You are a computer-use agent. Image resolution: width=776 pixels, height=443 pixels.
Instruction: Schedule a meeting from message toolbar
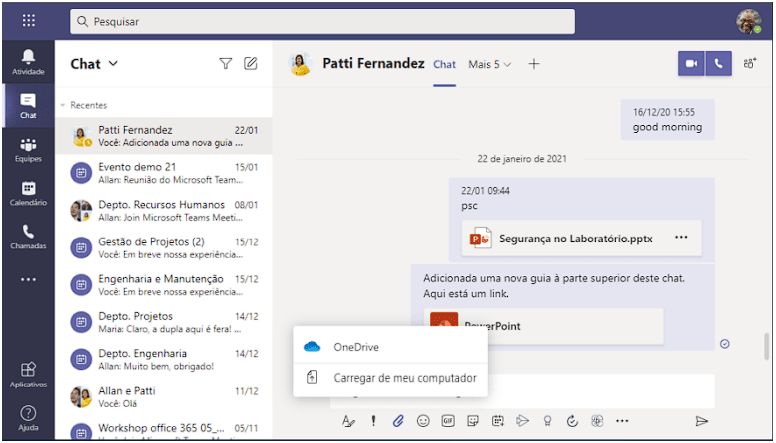pos(498,421)
